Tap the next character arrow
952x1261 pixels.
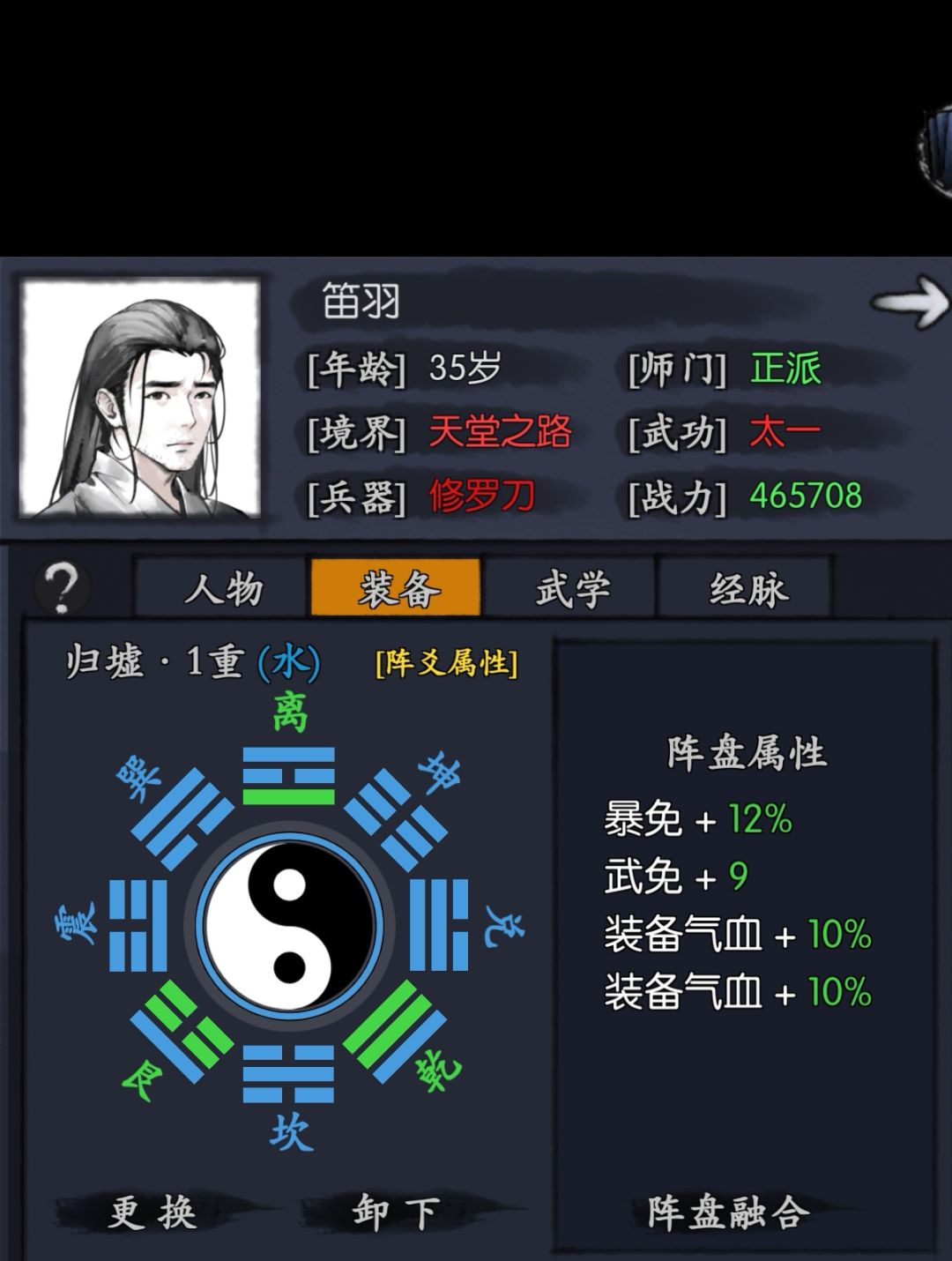coord(911,302)
